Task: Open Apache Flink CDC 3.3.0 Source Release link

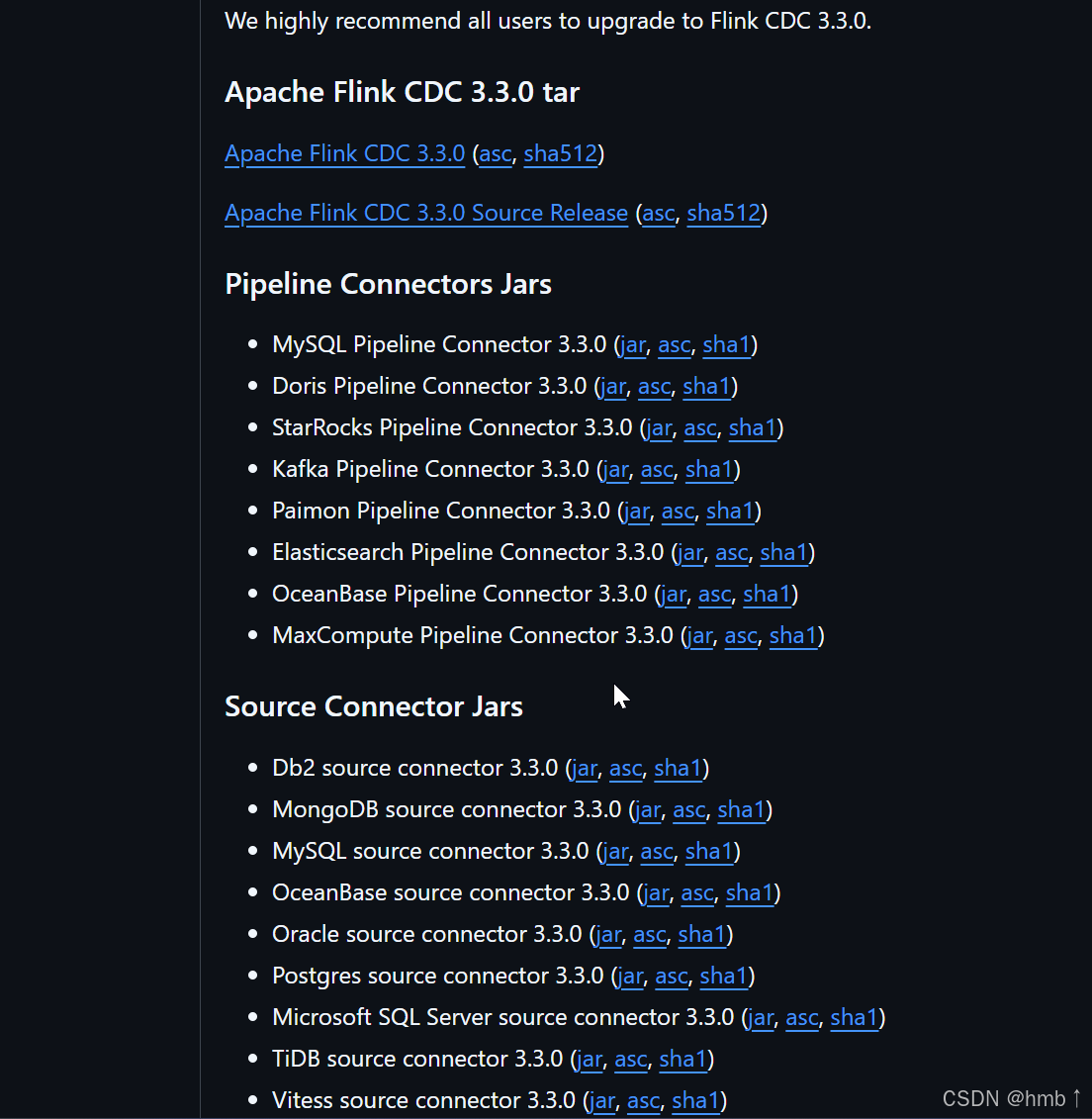Action: pyautogui.click(x=425, y=213)
